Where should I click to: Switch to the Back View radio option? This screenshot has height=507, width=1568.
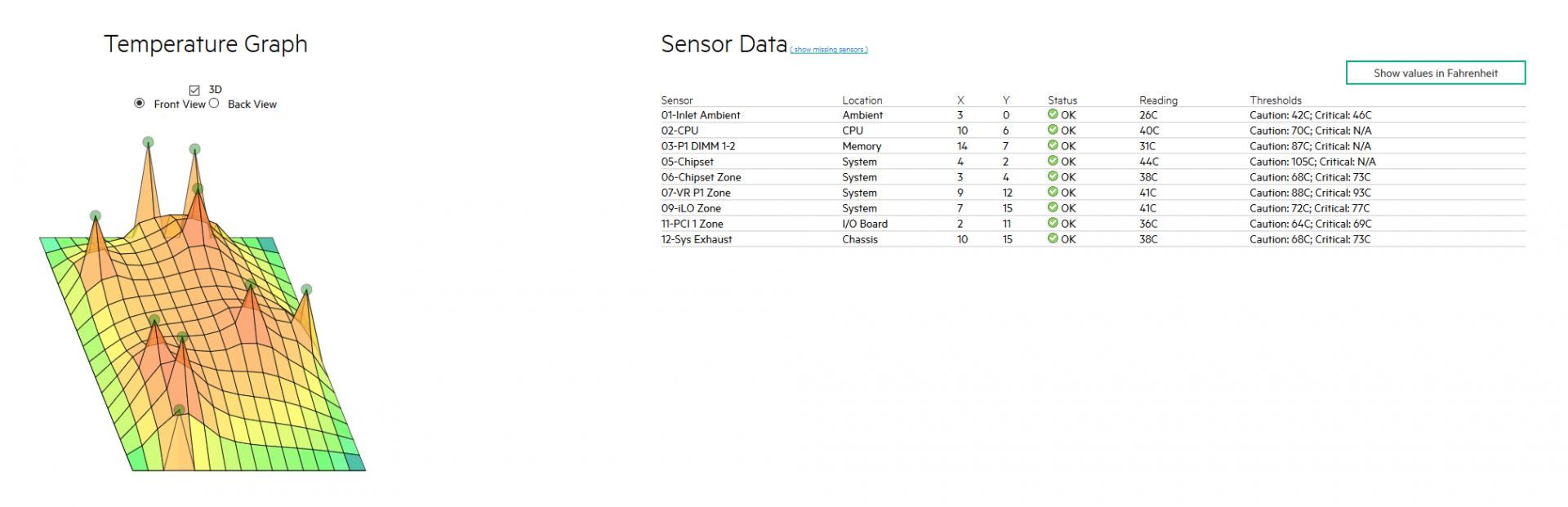point(214,104)
